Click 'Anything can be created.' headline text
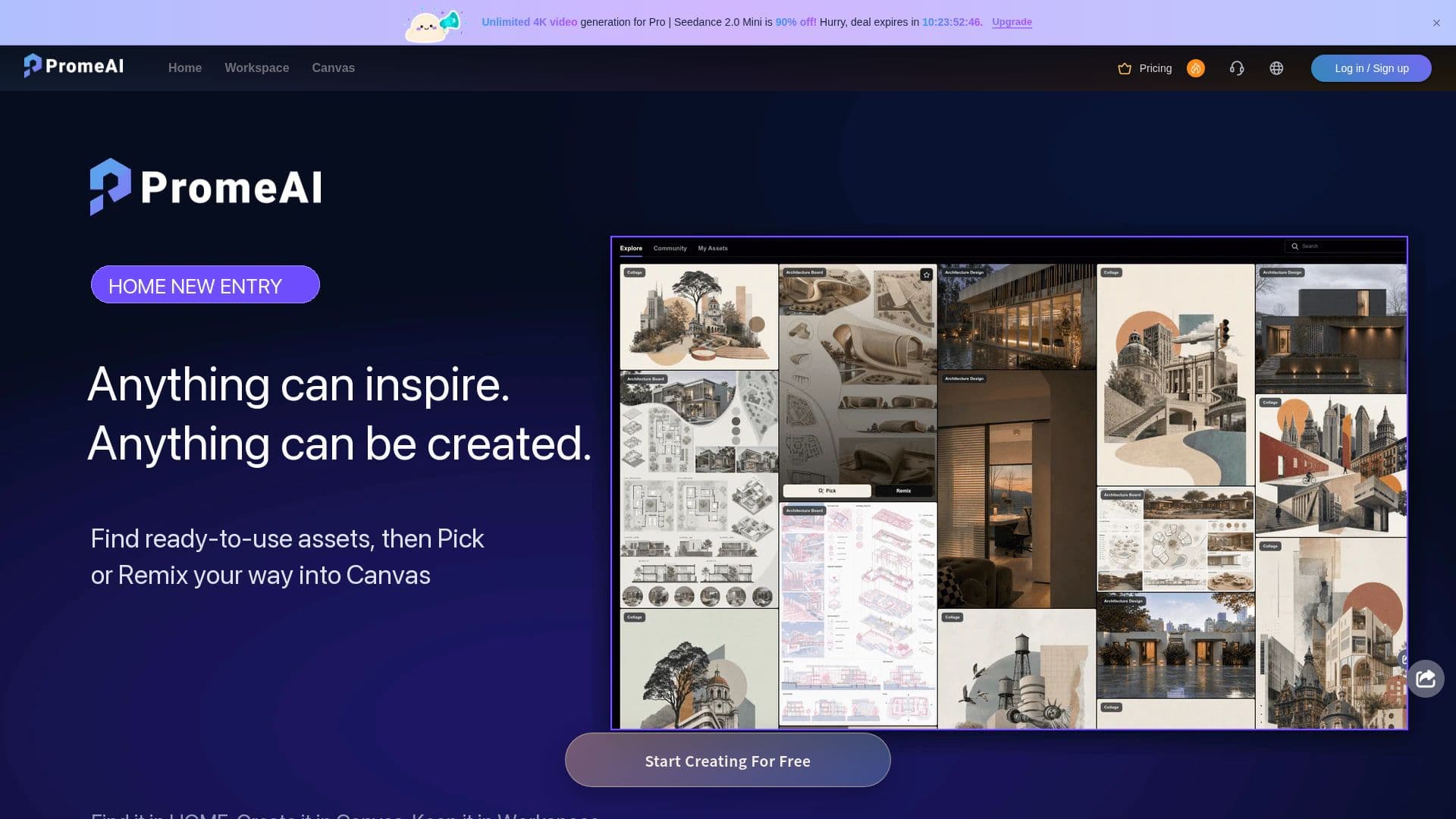1456x819 pixels. pos(339,444)
